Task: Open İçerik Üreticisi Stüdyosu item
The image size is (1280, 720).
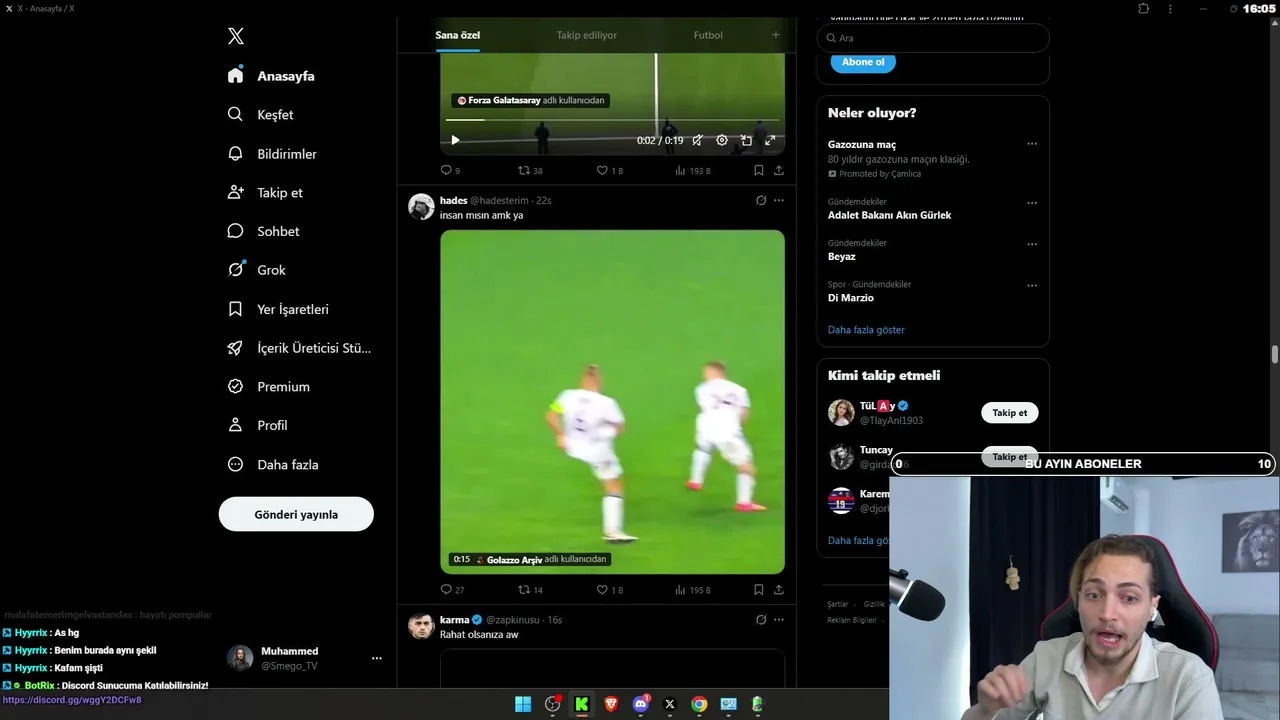Action: point(300,348)
